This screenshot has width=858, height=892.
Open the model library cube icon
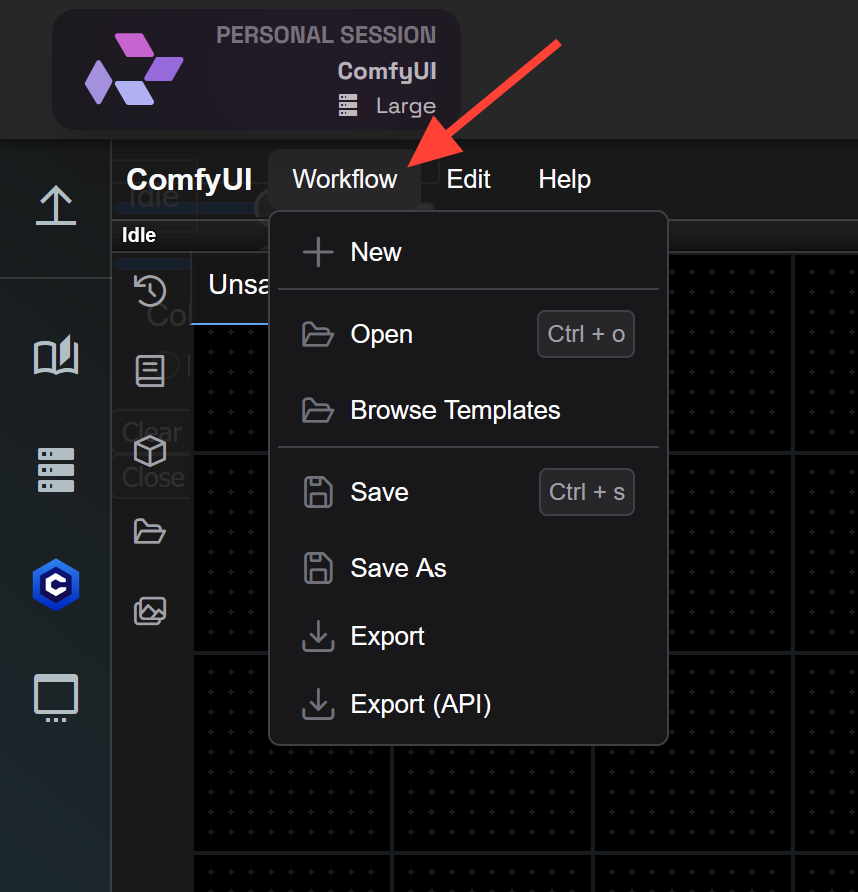point(150,452)
